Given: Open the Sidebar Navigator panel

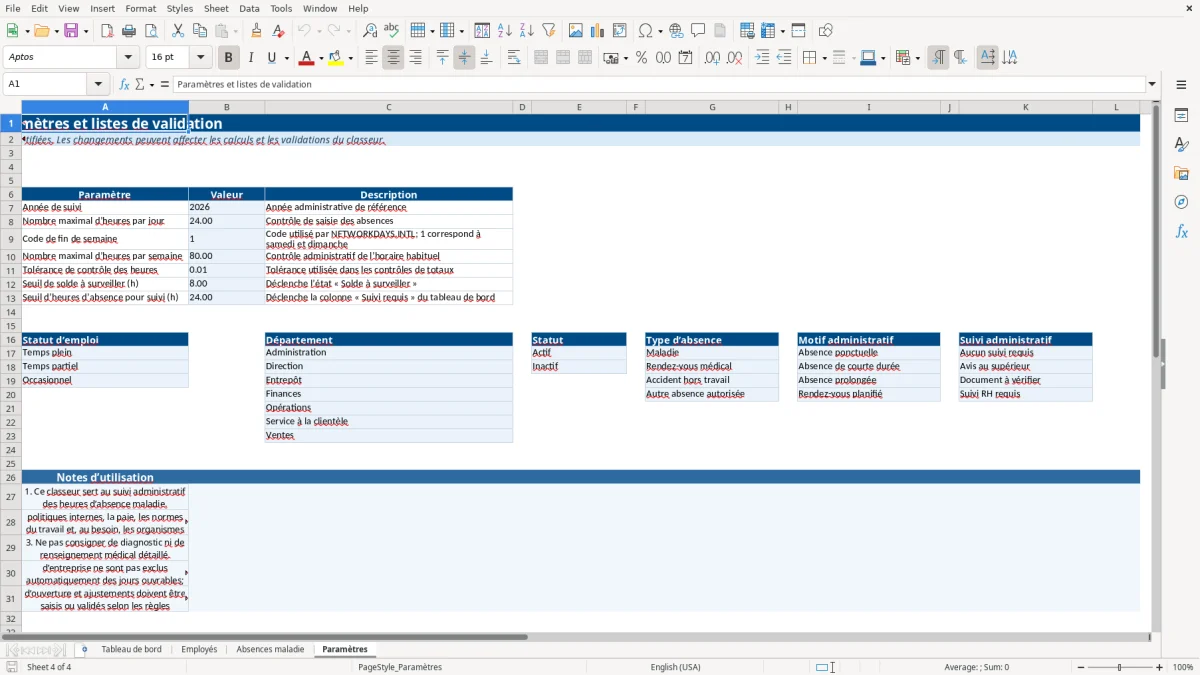Looking at the screenshot, I should [x=1181, y=202].
